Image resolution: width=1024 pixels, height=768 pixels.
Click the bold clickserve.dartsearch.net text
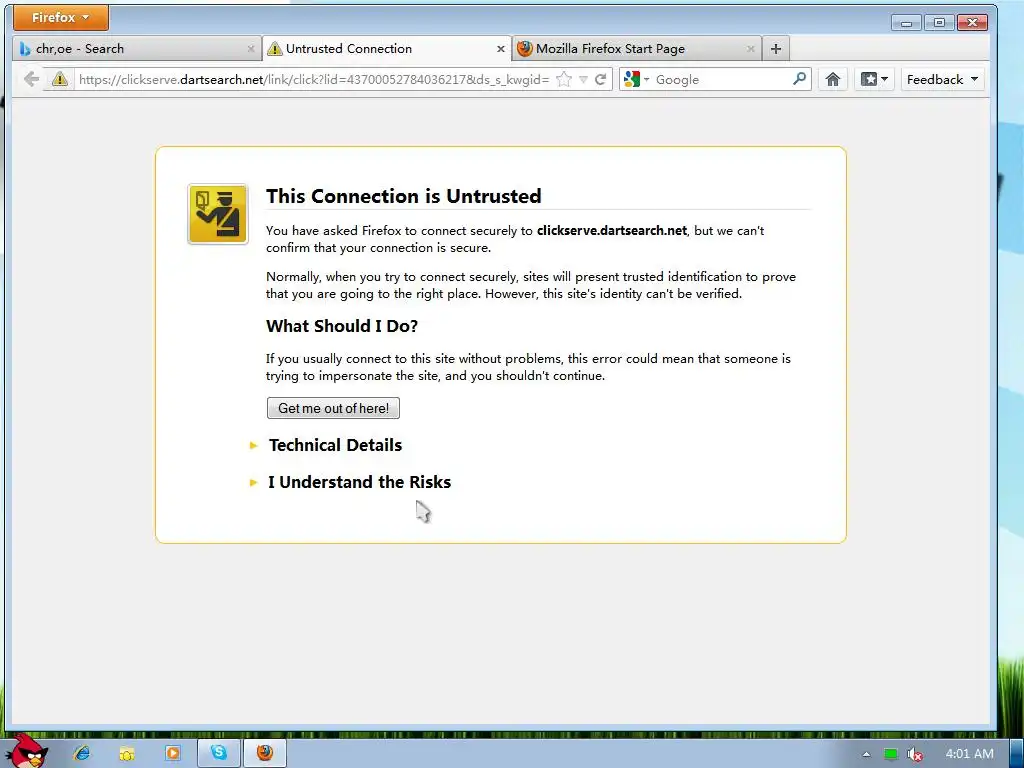612,231
